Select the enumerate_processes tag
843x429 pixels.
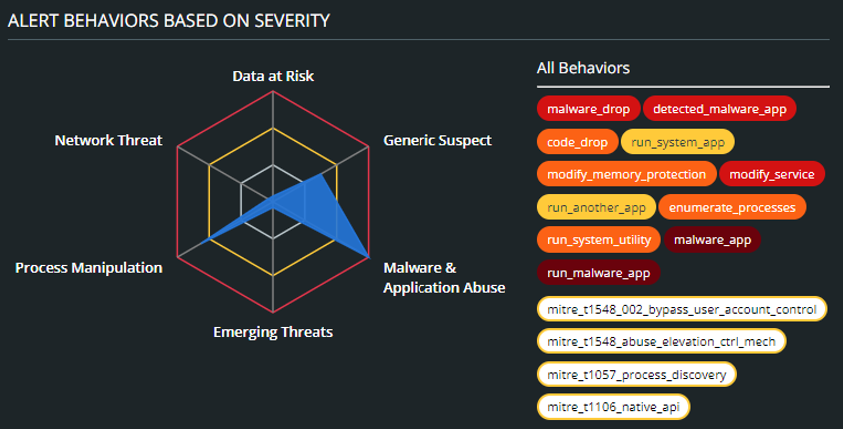(733, 208)
